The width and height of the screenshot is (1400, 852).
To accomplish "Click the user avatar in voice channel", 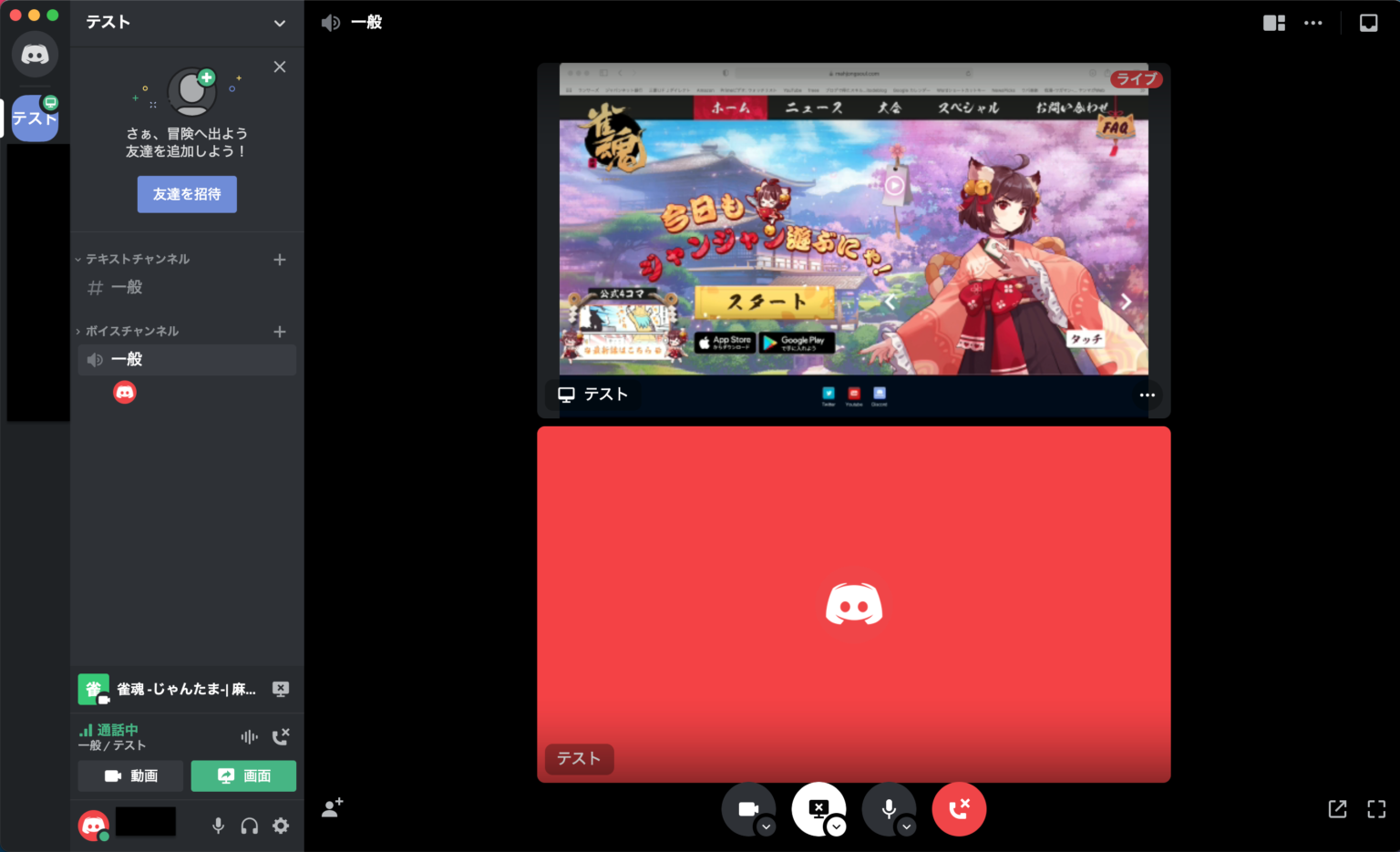I will point(125,392).
